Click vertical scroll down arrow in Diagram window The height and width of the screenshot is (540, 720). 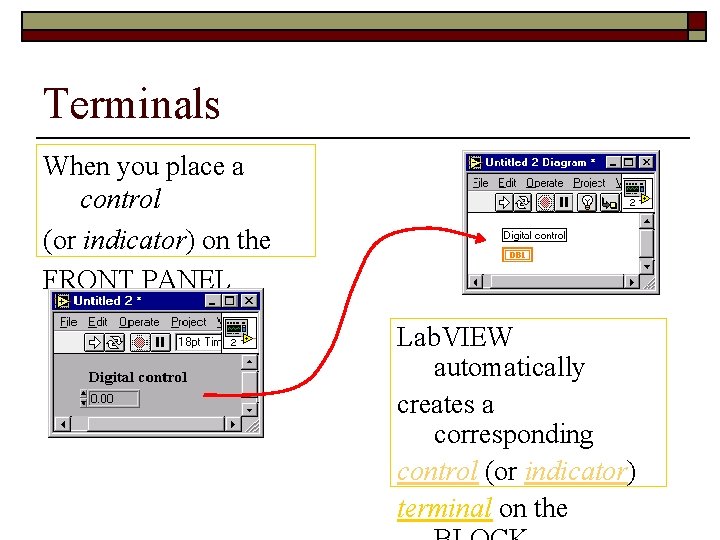click(647, 266)
